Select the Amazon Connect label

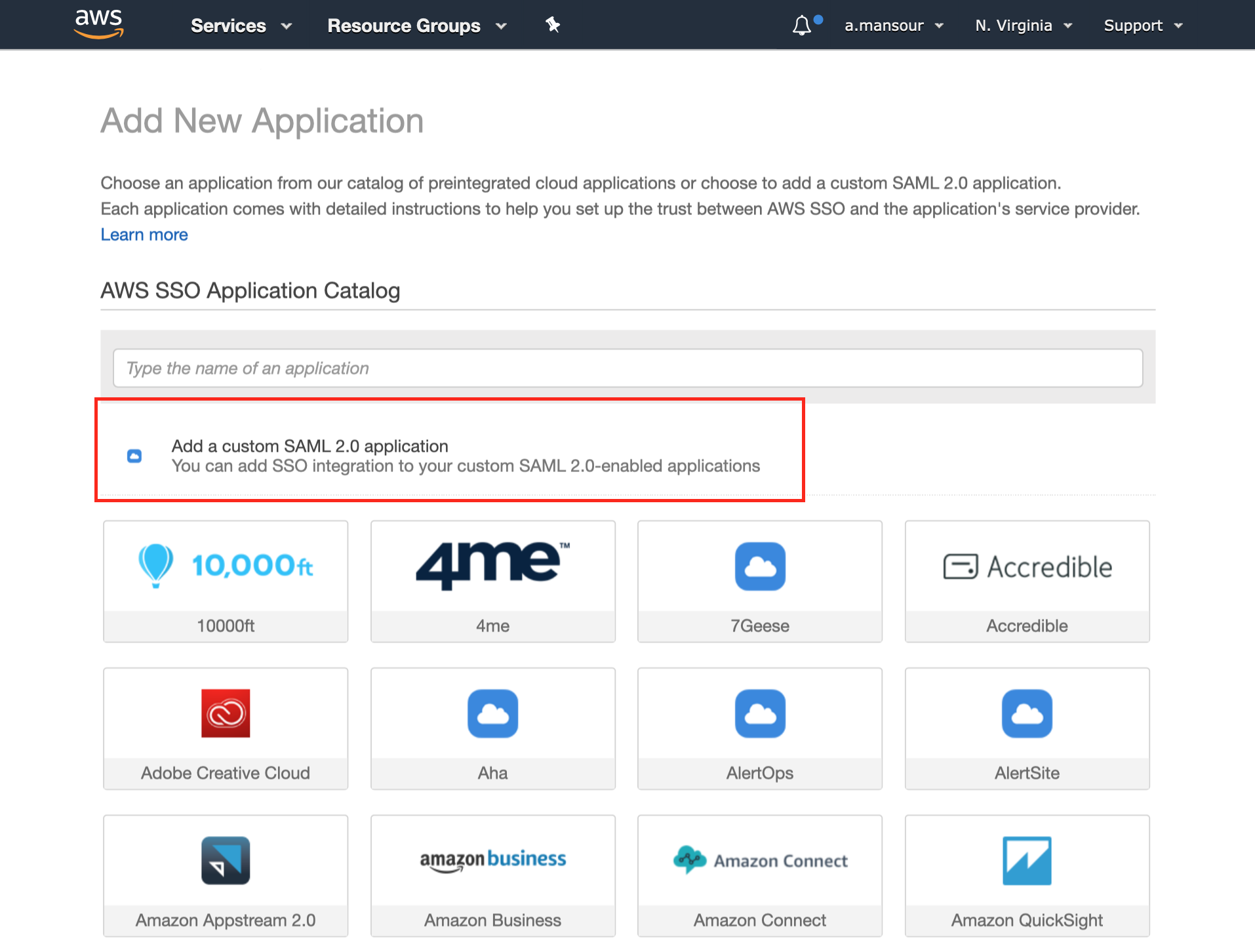click(x=760, y=920)
